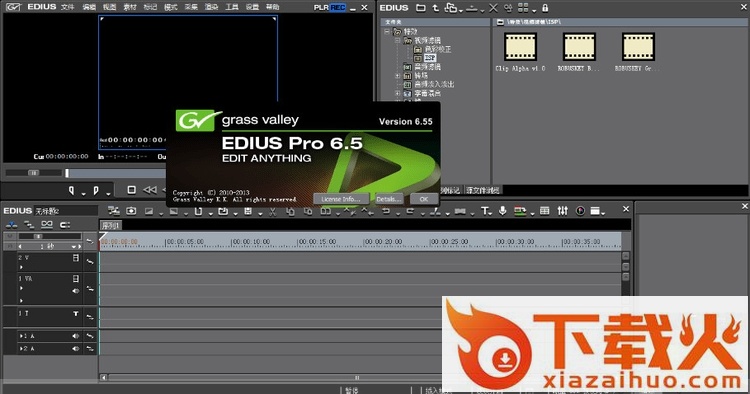The width and height of the screenshot is (750, 394).
Task: Switch to PLR player mode
Action: [321, 7]
